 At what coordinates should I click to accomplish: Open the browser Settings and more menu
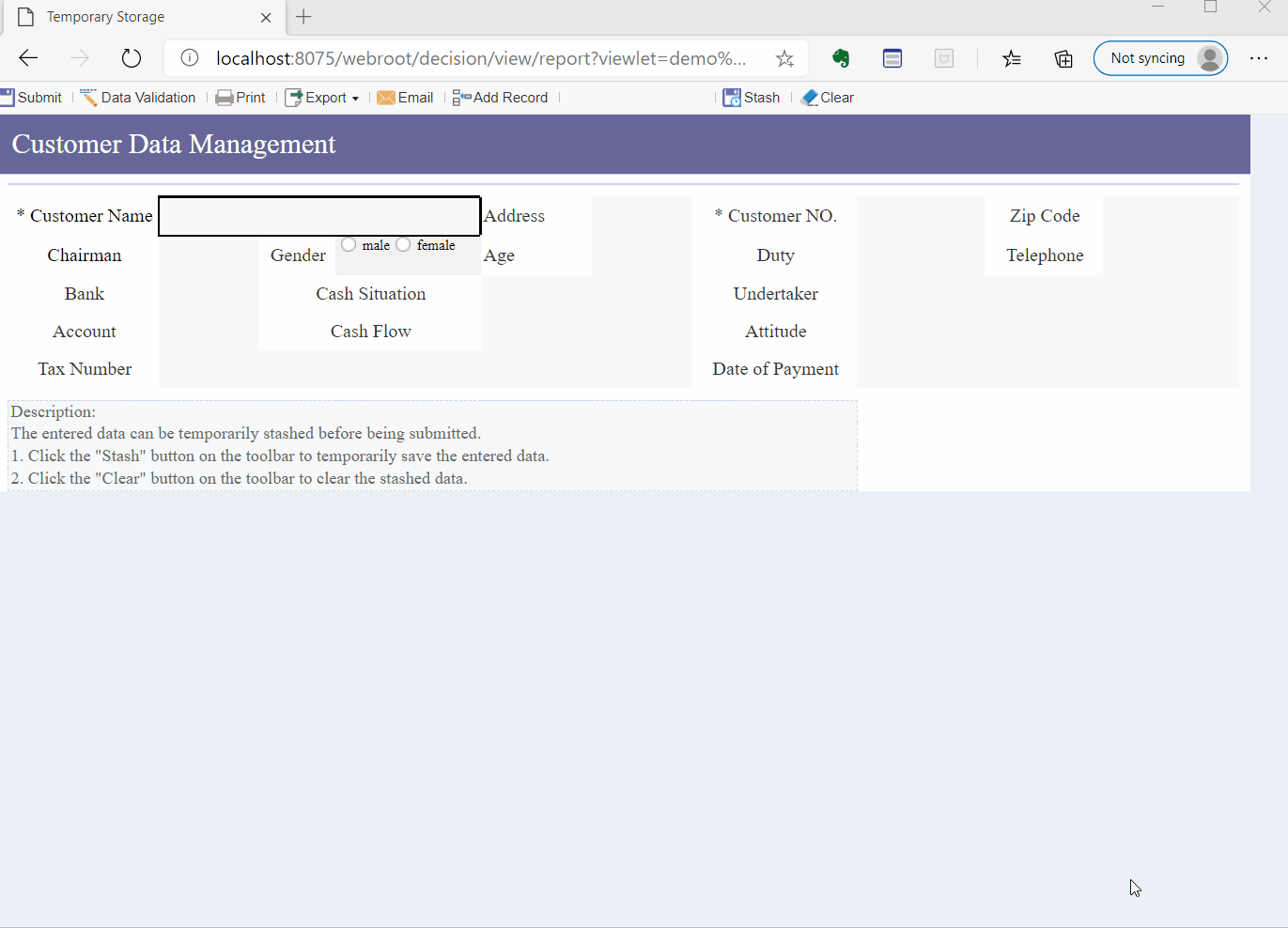(x=1259, y=58)
